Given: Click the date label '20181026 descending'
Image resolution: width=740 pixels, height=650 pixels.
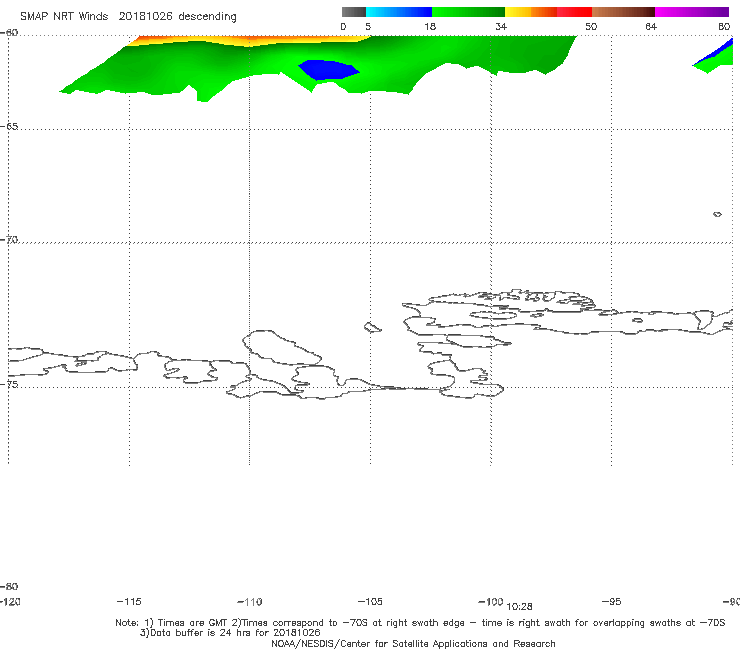Looking at the screenshot, I should click(177, 17).
